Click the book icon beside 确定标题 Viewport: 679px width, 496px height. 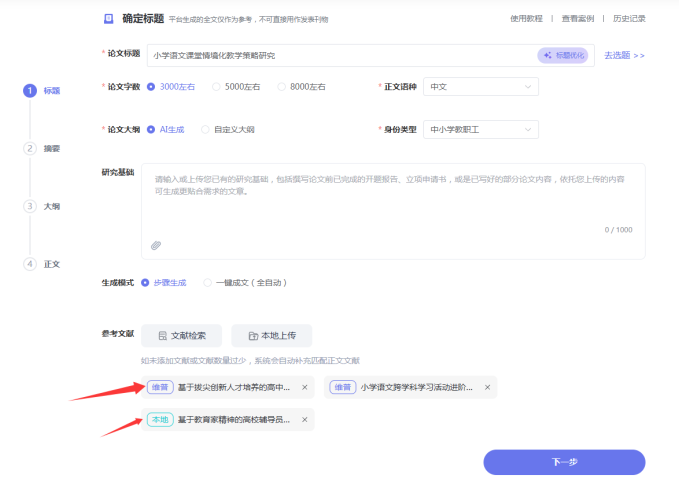[x=109, y=19]
